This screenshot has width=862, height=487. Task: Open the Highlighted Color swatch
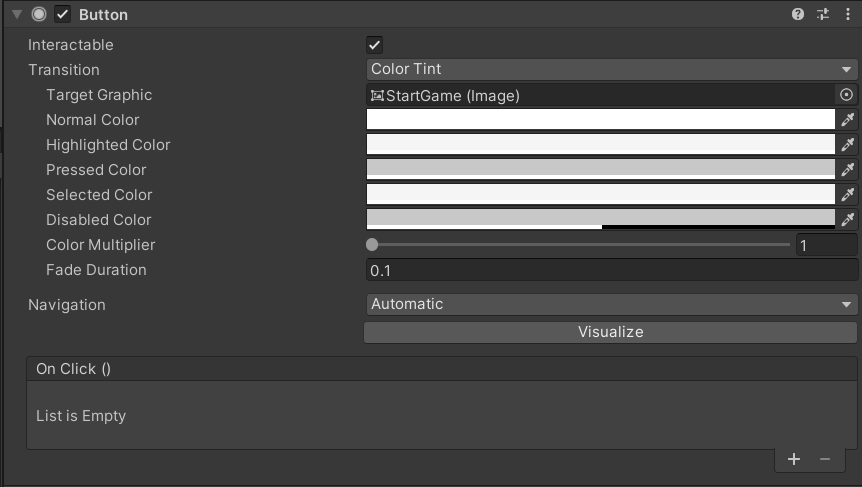click(x=600, y=145)
